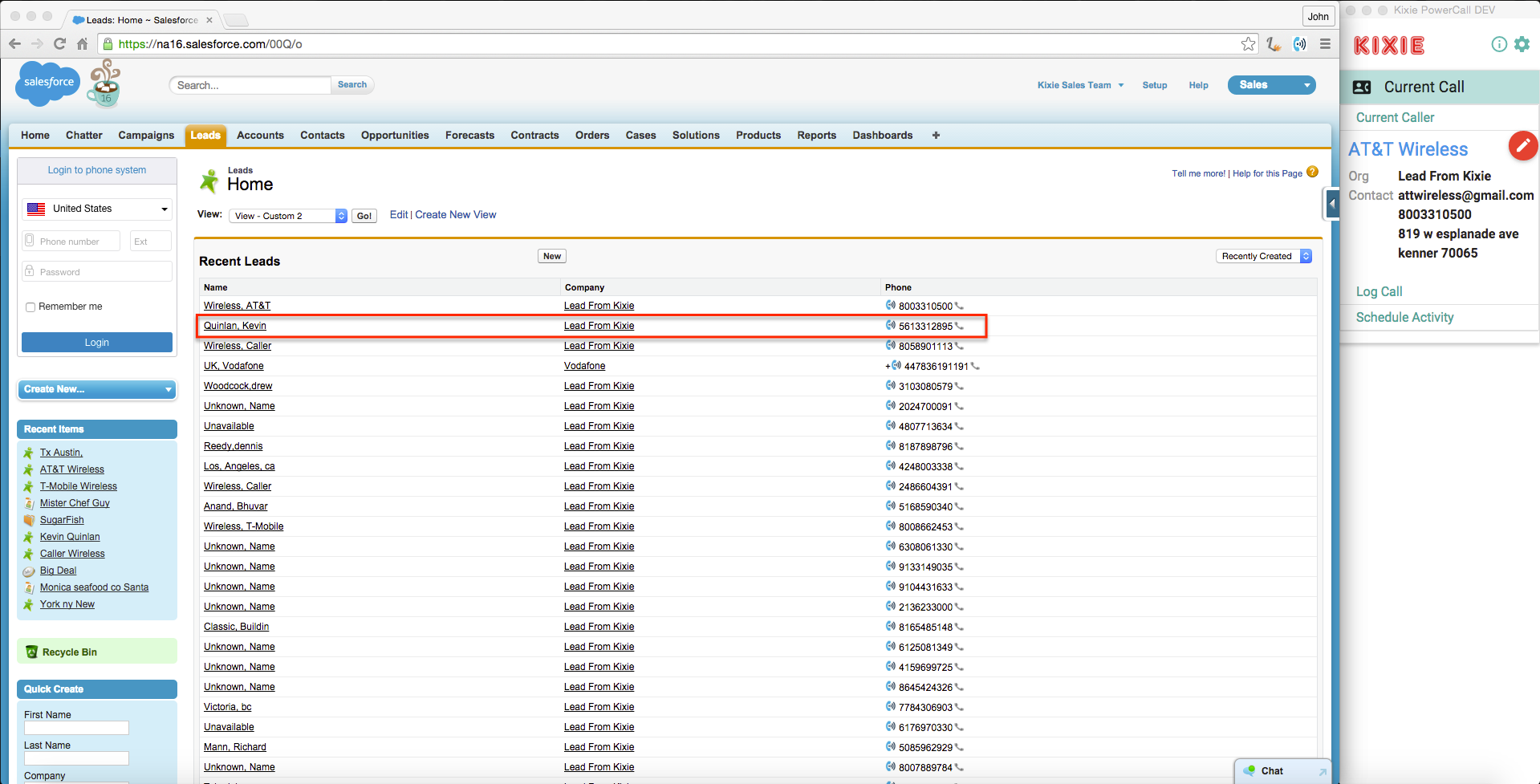Click John profile button in Chrome

(x=1318, y=16)
